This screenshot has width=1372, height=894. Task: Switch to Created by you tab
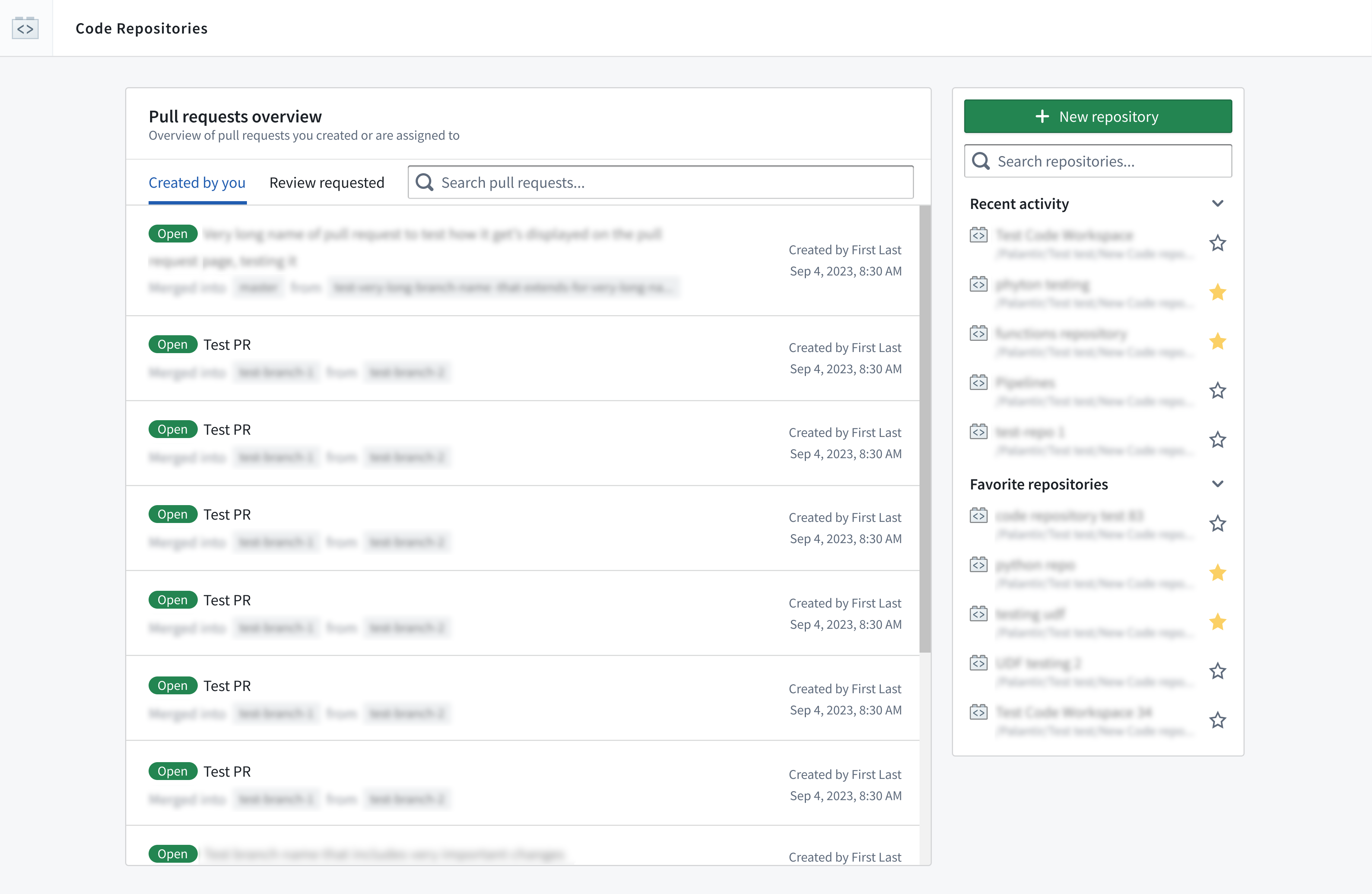tap(197, 183)
